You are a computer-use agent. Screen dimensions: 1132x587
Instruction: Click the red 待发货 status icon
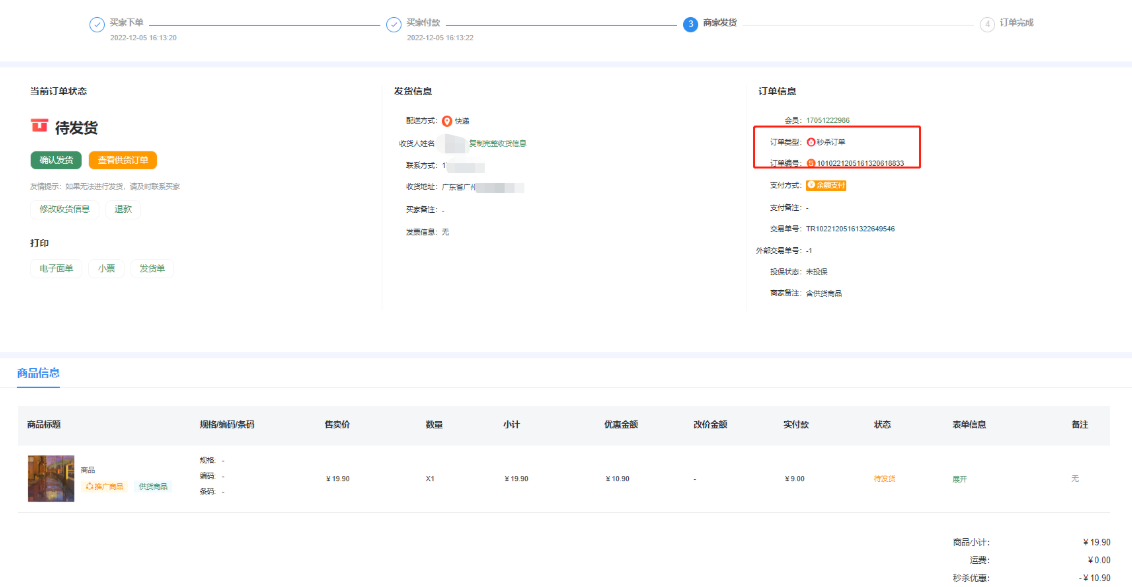pyautogui.click(x=39, y=126)
